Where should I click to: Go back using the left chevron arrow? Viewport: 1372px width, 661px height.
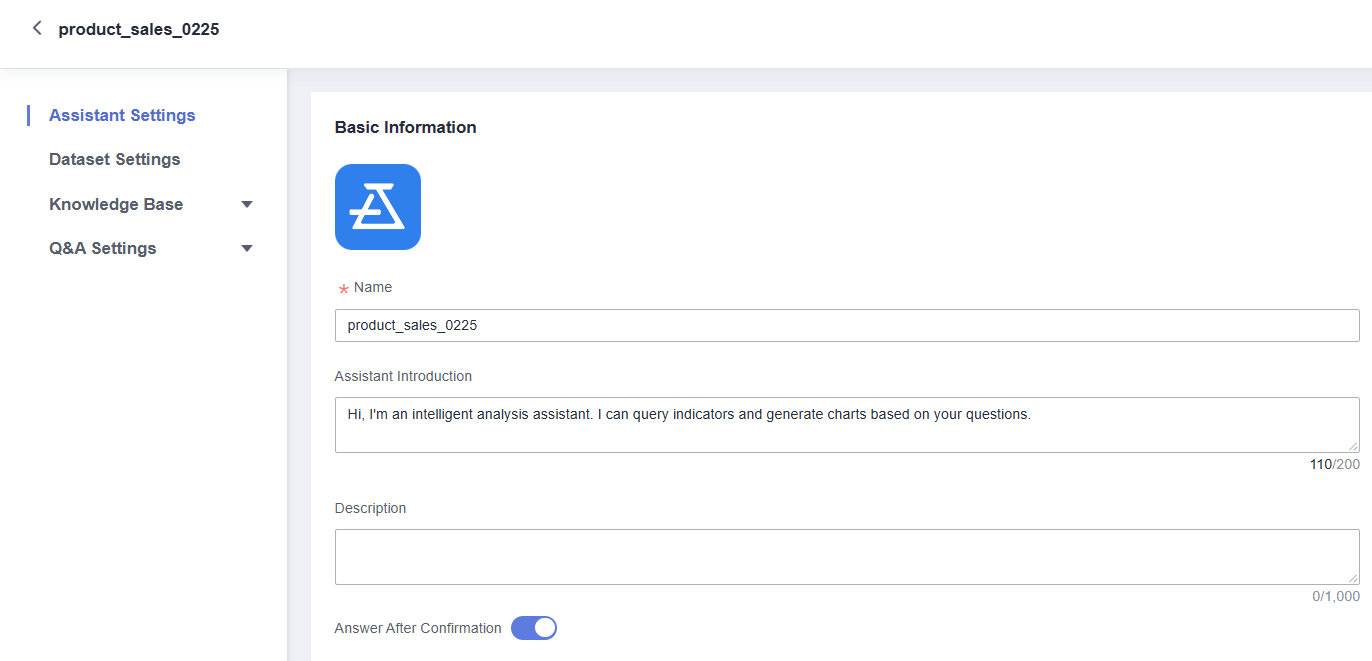click(37, 28)
